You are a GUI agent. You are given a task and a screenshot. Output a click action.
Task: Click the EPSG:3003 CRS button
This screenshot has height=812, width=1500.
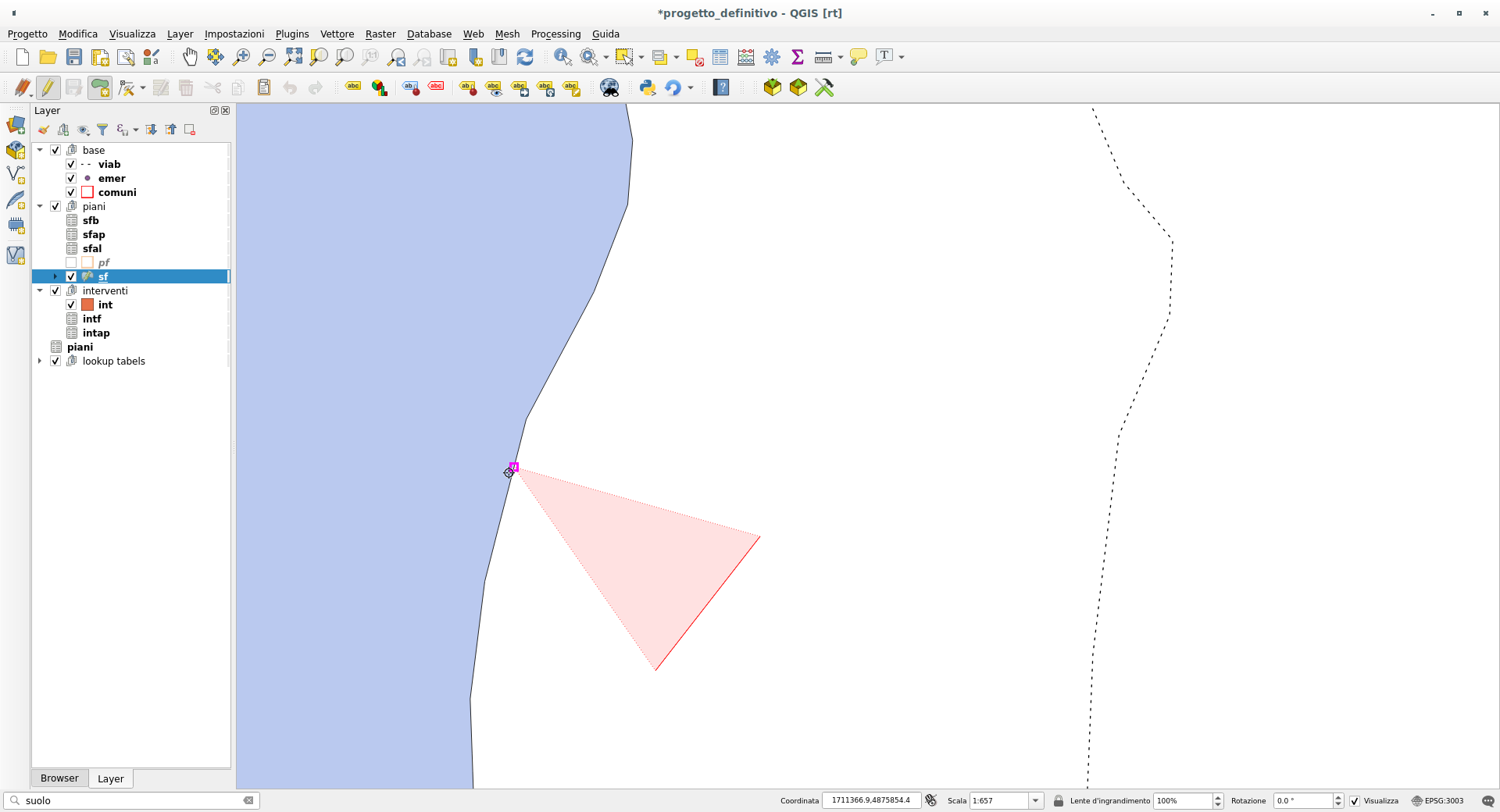[x=1437, y=801]
